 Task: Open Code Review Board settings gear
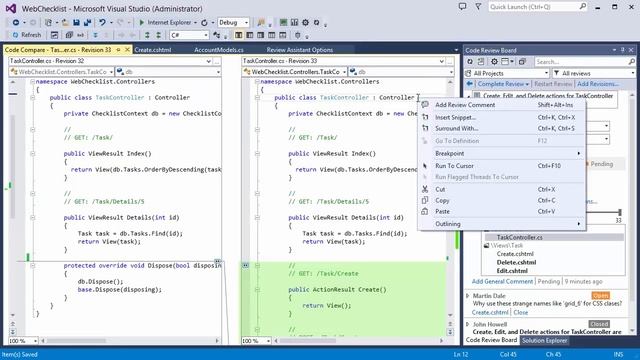click(x=494, y=62)
